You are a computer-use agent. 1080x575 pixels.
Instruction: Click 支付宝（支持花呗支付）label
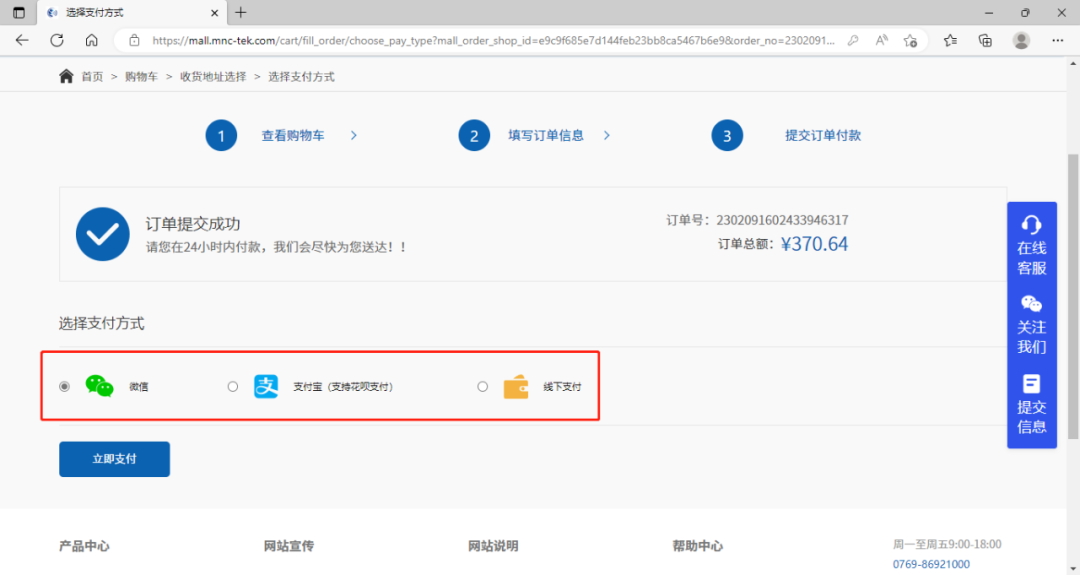(343, 386)
